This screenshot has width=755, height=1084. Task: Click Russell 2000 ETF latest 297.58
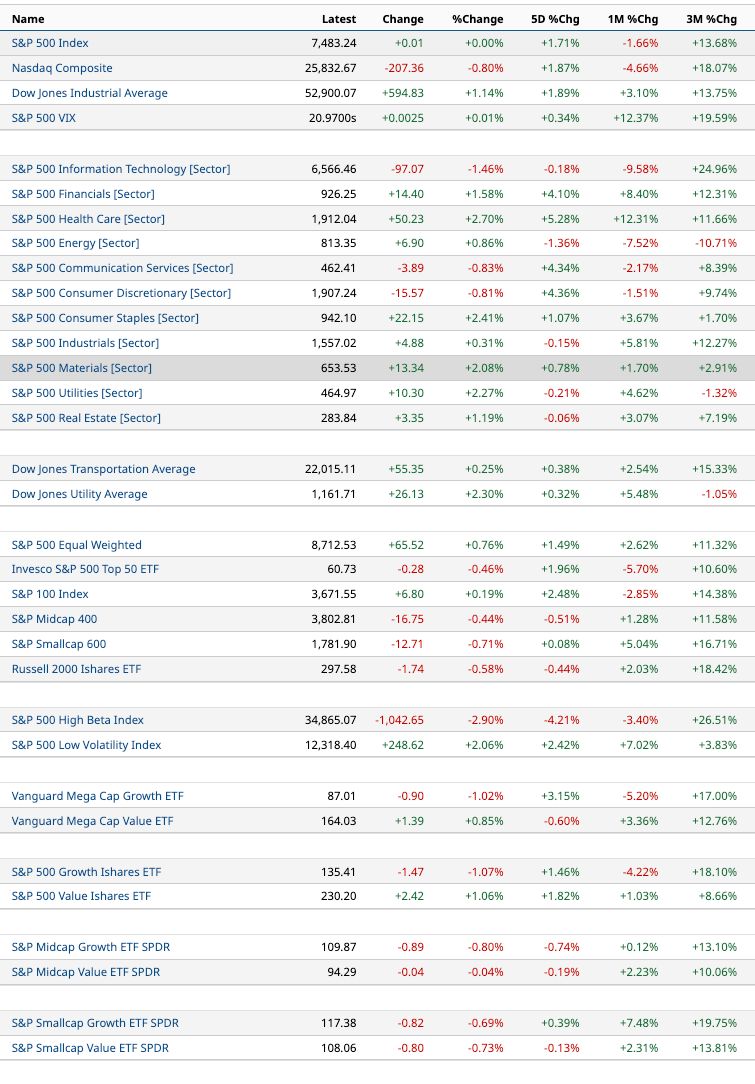click(339, 669)
